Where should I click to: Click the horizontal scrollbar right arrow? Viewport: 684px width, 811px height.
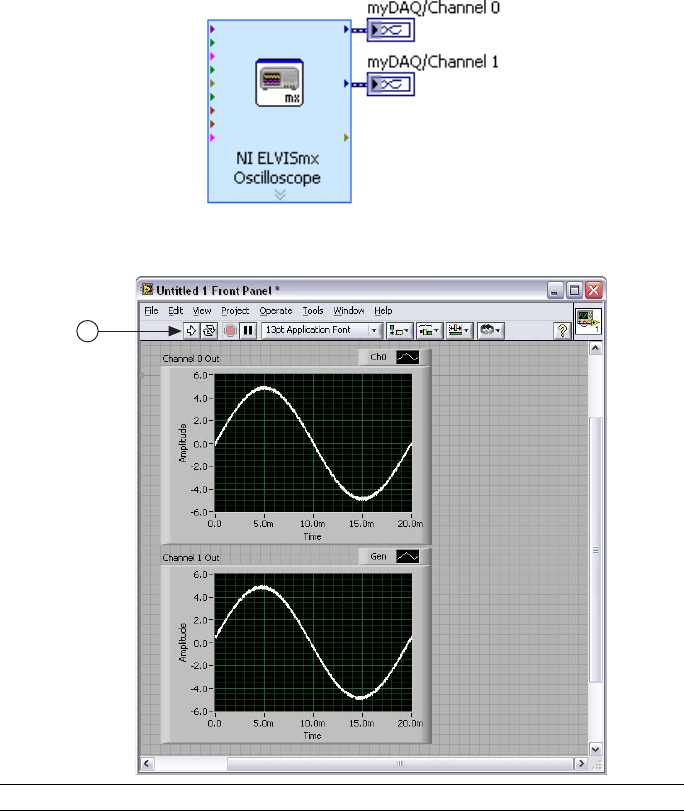coord(581,763)
